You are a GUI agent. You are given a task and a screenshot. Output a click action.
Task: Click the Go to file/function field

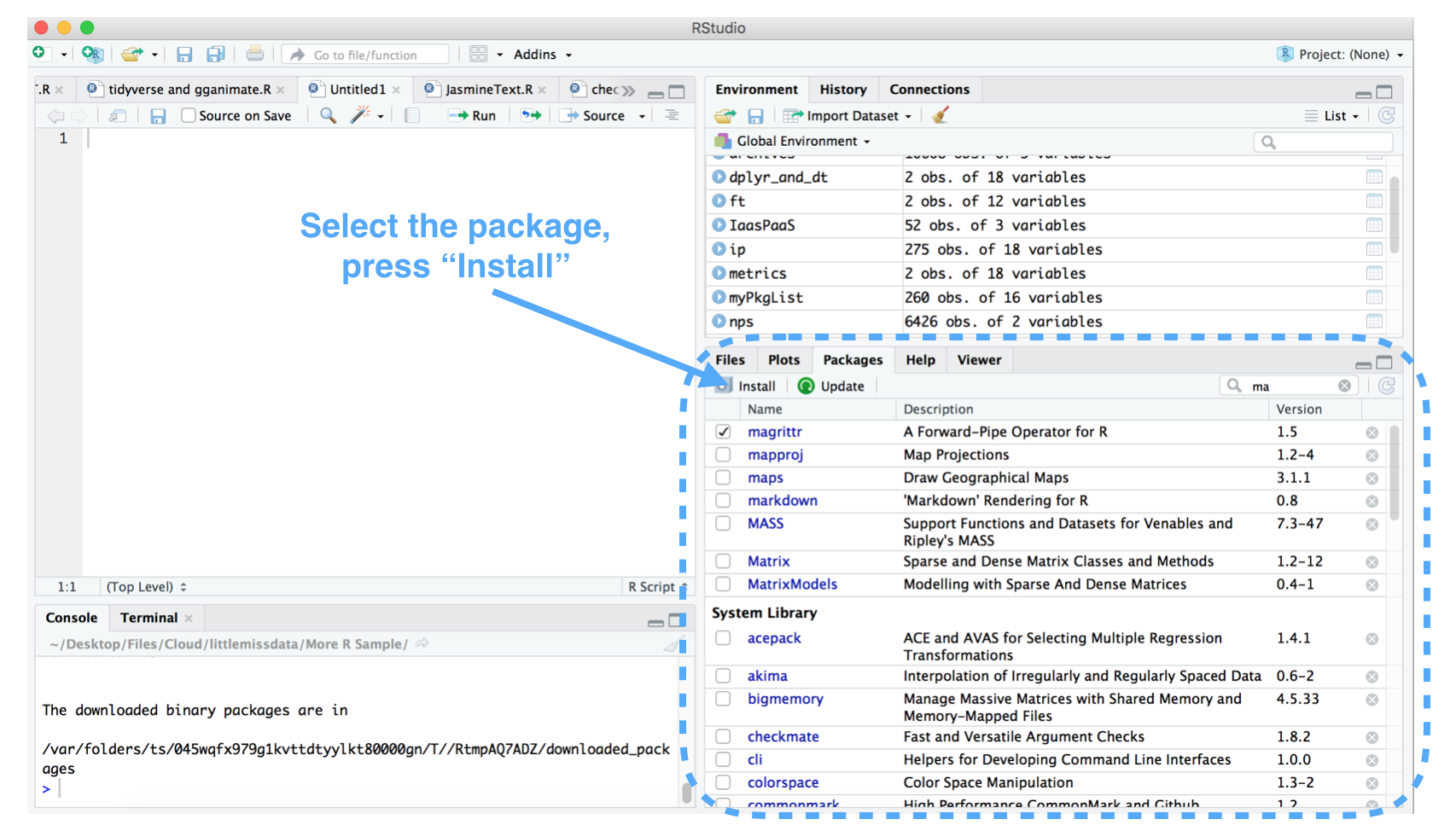[x=365, y=55]
